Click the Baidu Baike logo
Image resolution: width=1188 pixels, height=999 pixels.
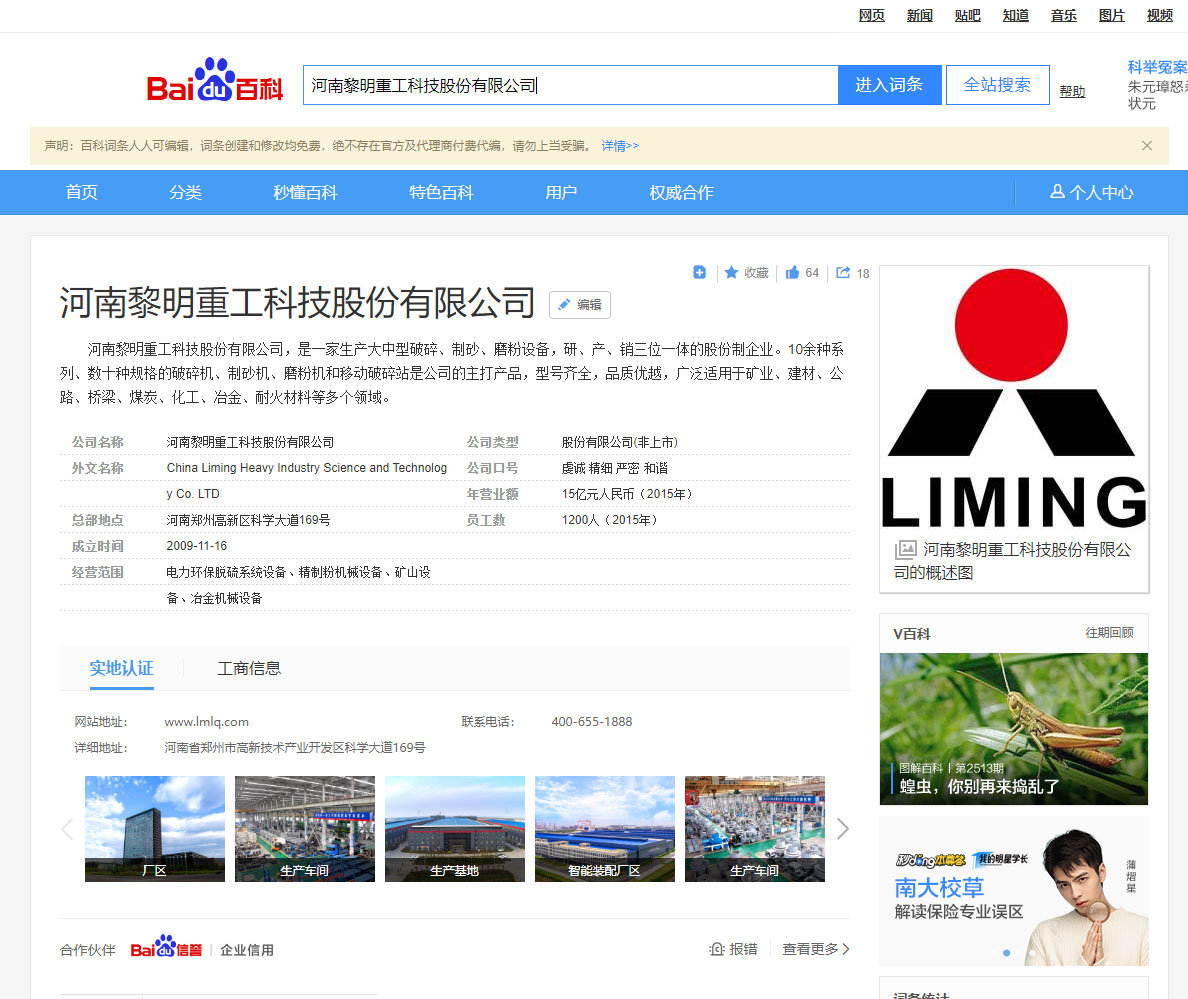pyautogui.click(x=214, y=80)
